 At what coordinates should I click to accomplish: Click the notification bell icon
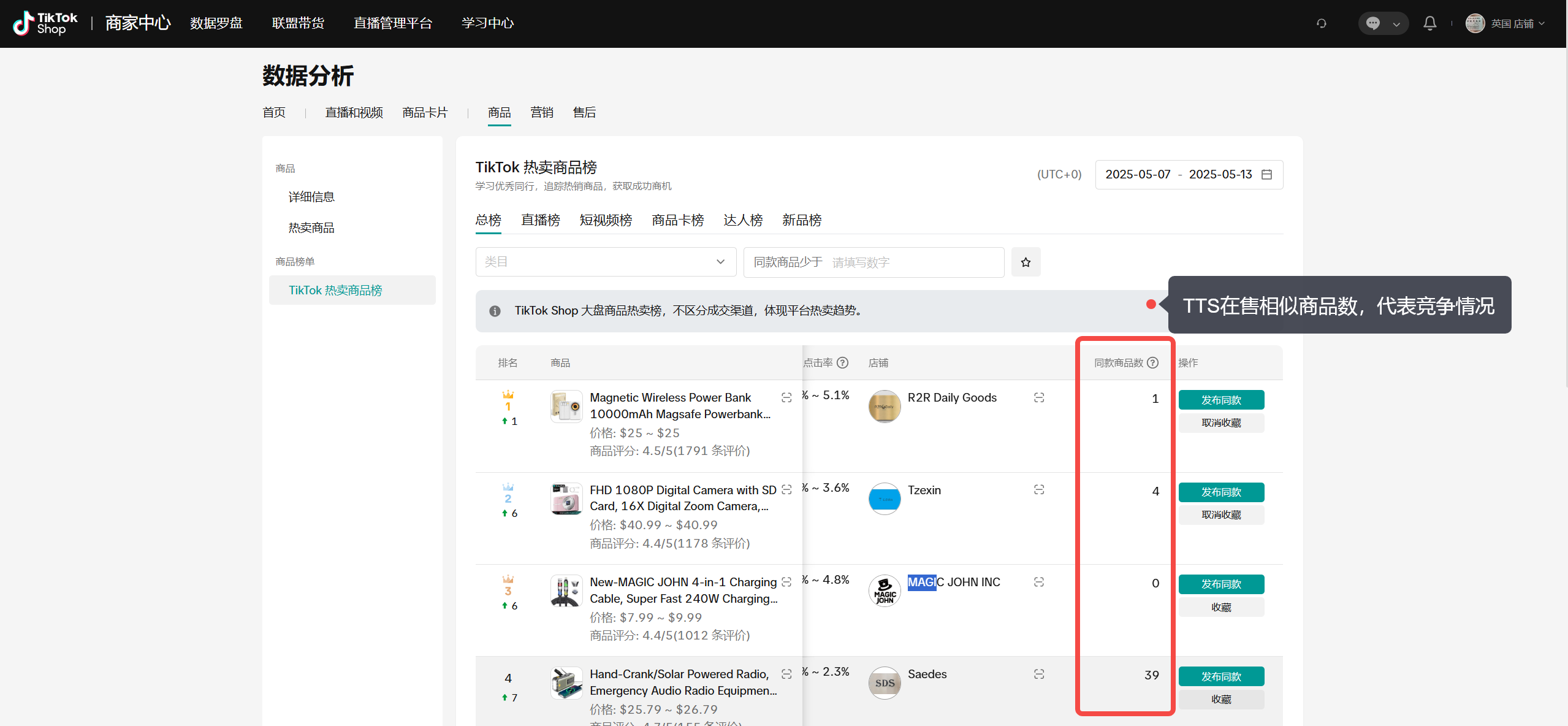[x=1429, y=23]
